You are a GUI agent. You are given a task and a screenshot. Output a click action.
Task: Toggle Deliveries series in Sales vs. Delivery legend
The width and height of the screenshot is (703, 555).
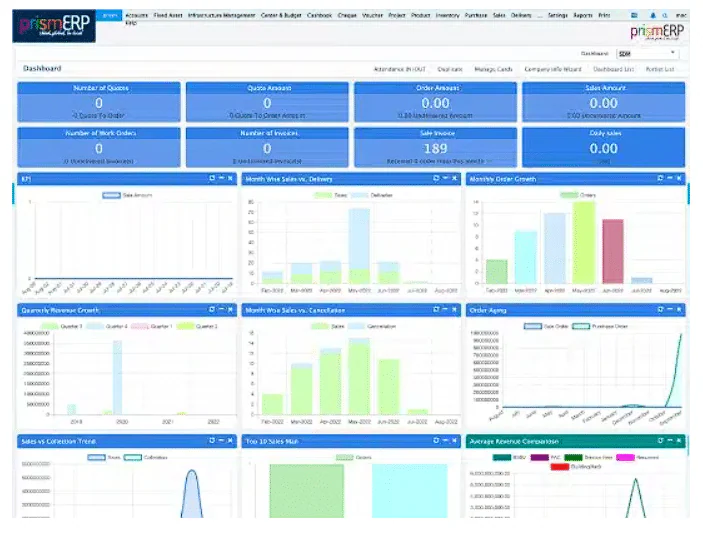tap(371, 195)
